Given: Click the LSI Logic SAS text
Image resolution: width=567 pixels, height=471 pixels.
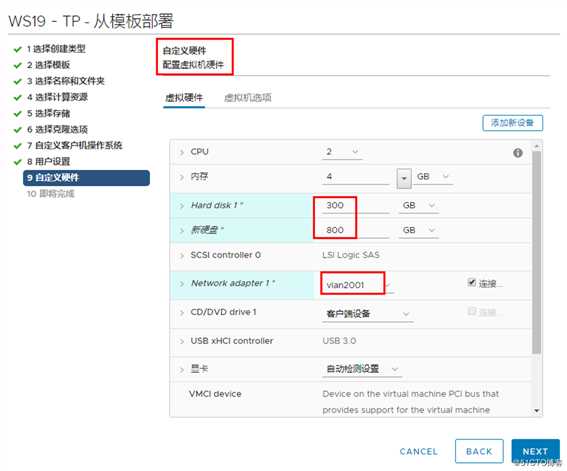Looking at the screenshot, I should pyautogui.click(x=351, y=255).
